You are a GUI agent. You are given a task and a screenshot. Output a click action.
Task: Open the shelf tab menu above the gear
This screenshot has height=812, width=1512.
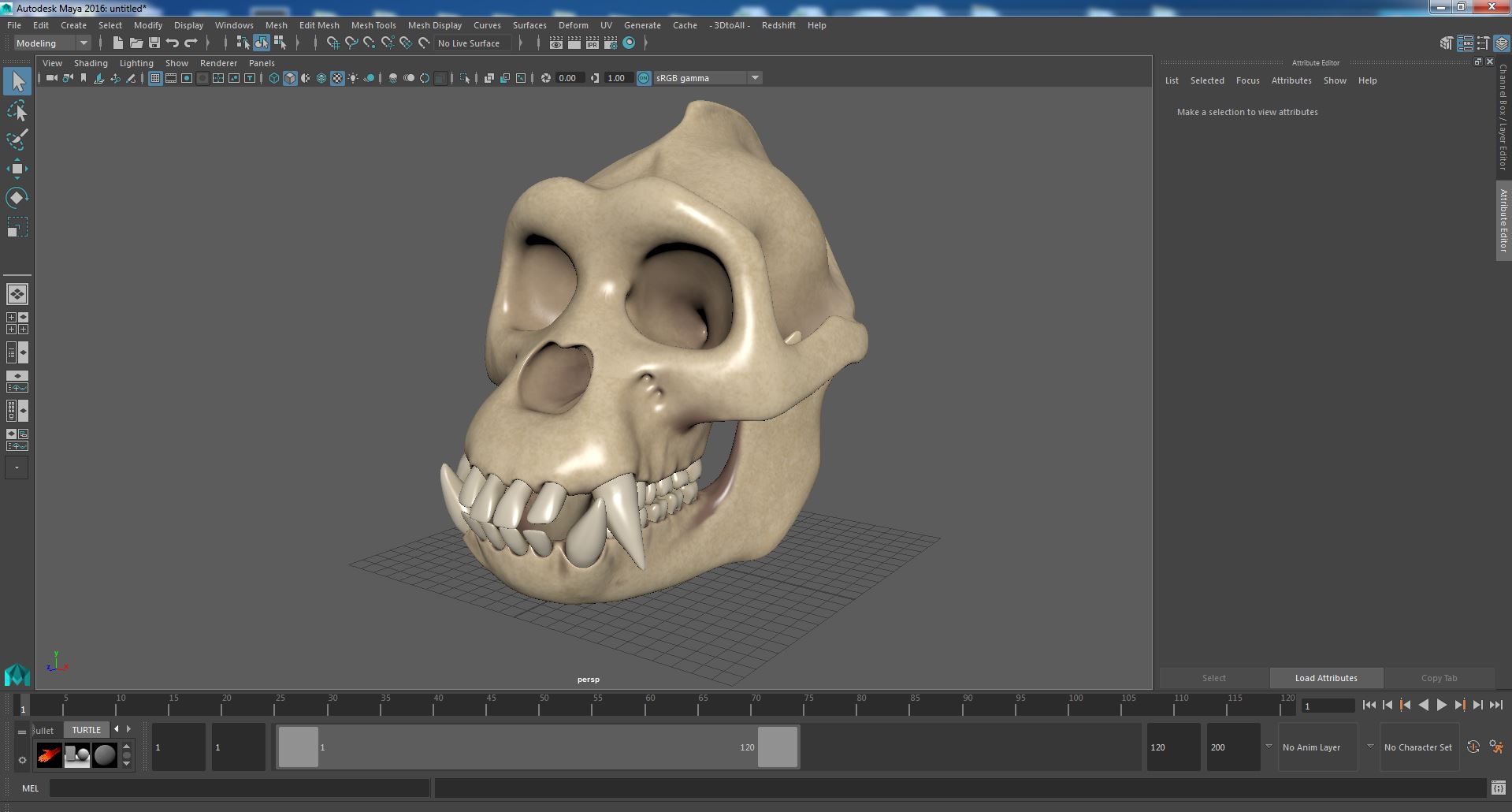pyautogui.click(x=22, y=732)
